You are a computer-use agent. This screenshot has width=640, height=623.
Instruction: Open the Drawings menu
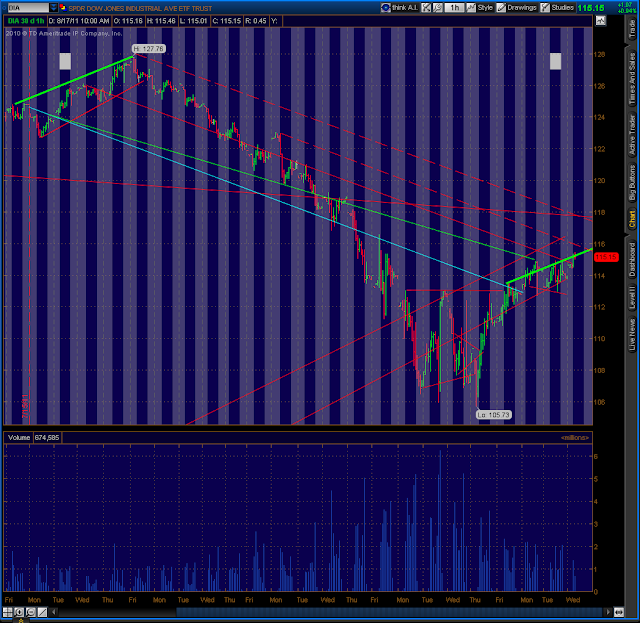[x=517, y=7]
